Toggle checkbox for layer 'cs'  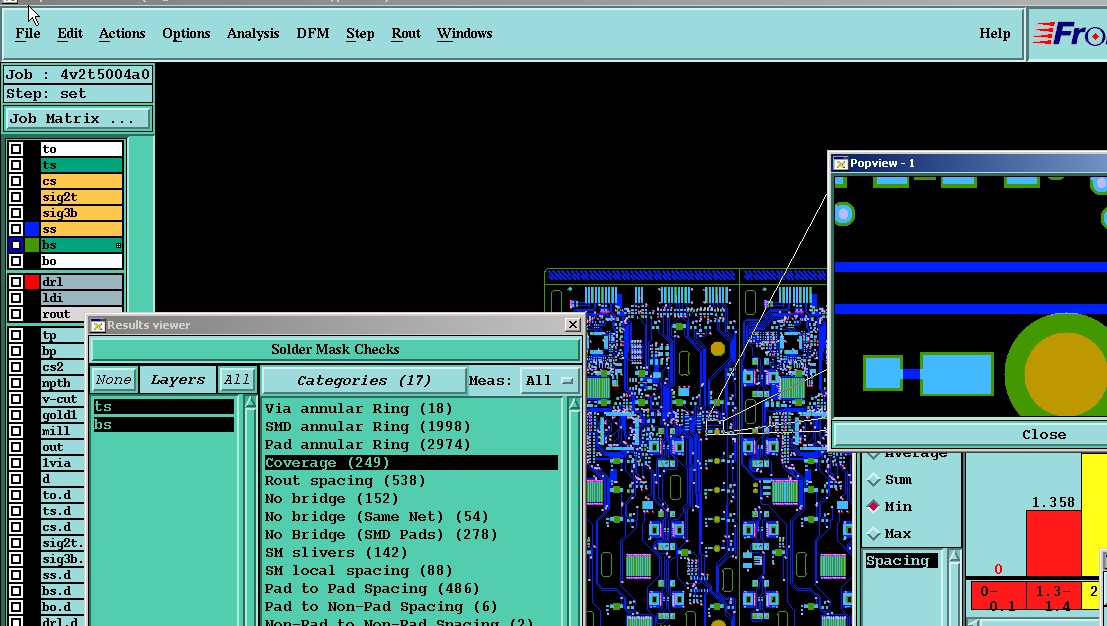[x=16, y=181]
